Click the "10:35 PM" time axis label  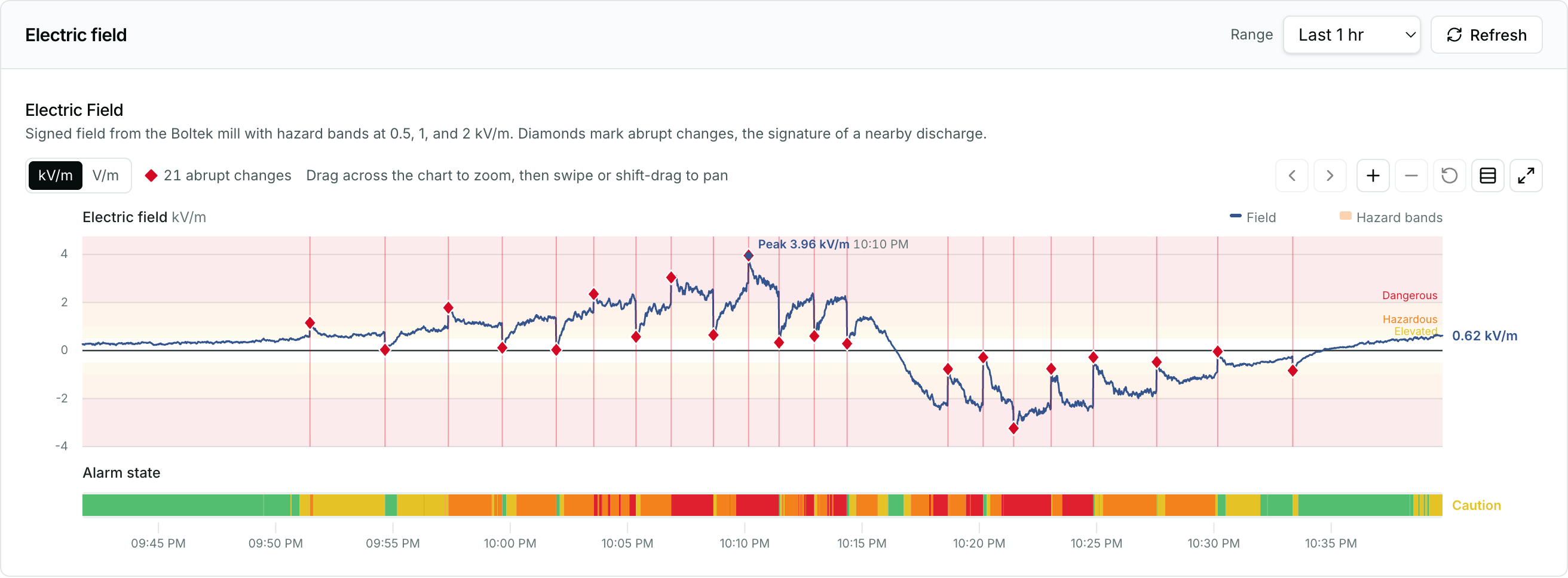coord(1331,545)
